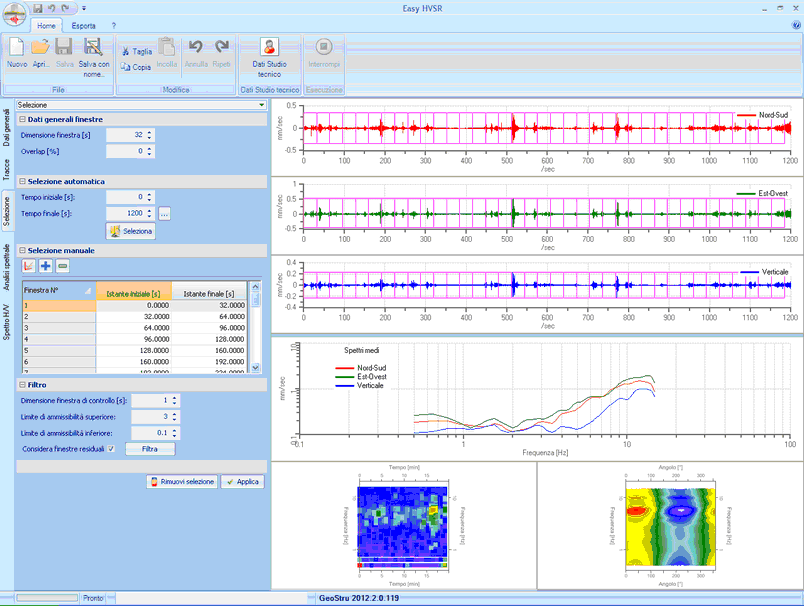804x606 pixels.
Task: Click the Nord-Sud red waveform plot
Action: tap(546, 128)
